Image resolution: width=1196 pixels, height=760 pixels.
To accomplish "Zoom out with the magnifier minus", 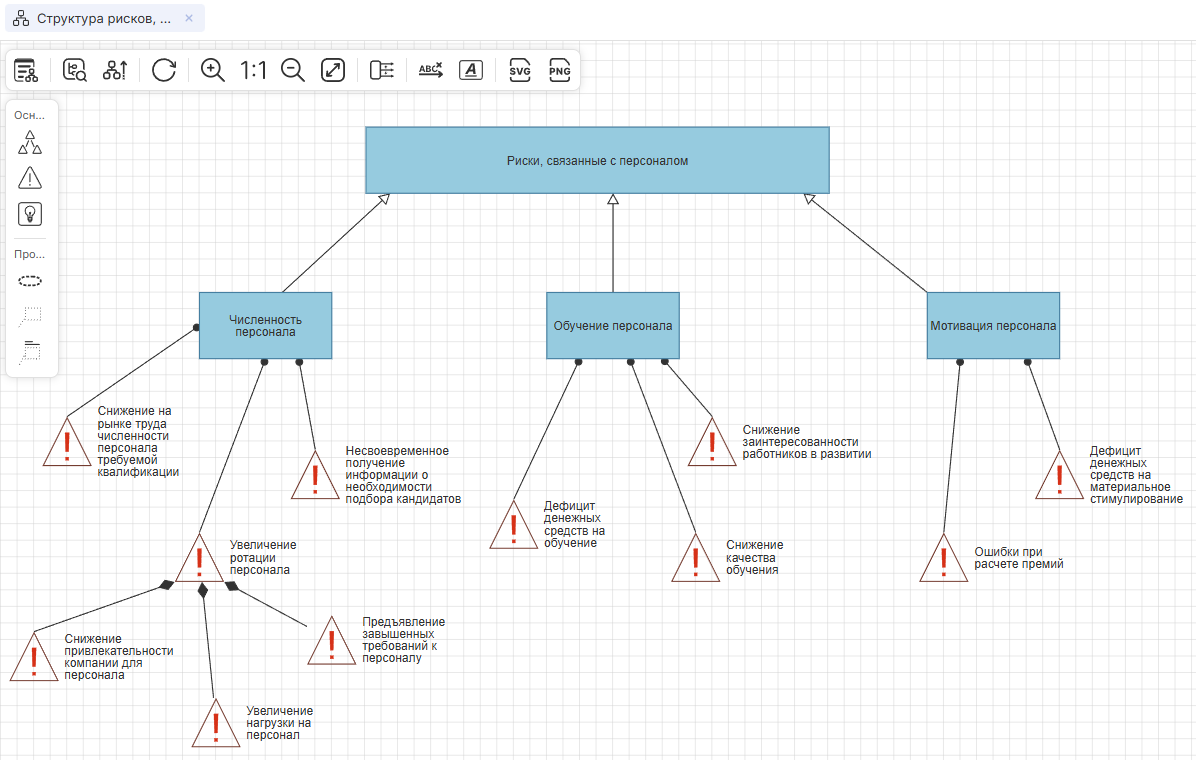I will click(292, 70).
